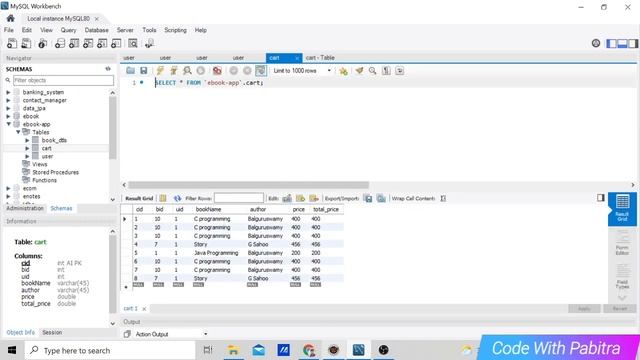Refresh the result grid data
Viewport: 640px width, 360px height.
[177, 198]
